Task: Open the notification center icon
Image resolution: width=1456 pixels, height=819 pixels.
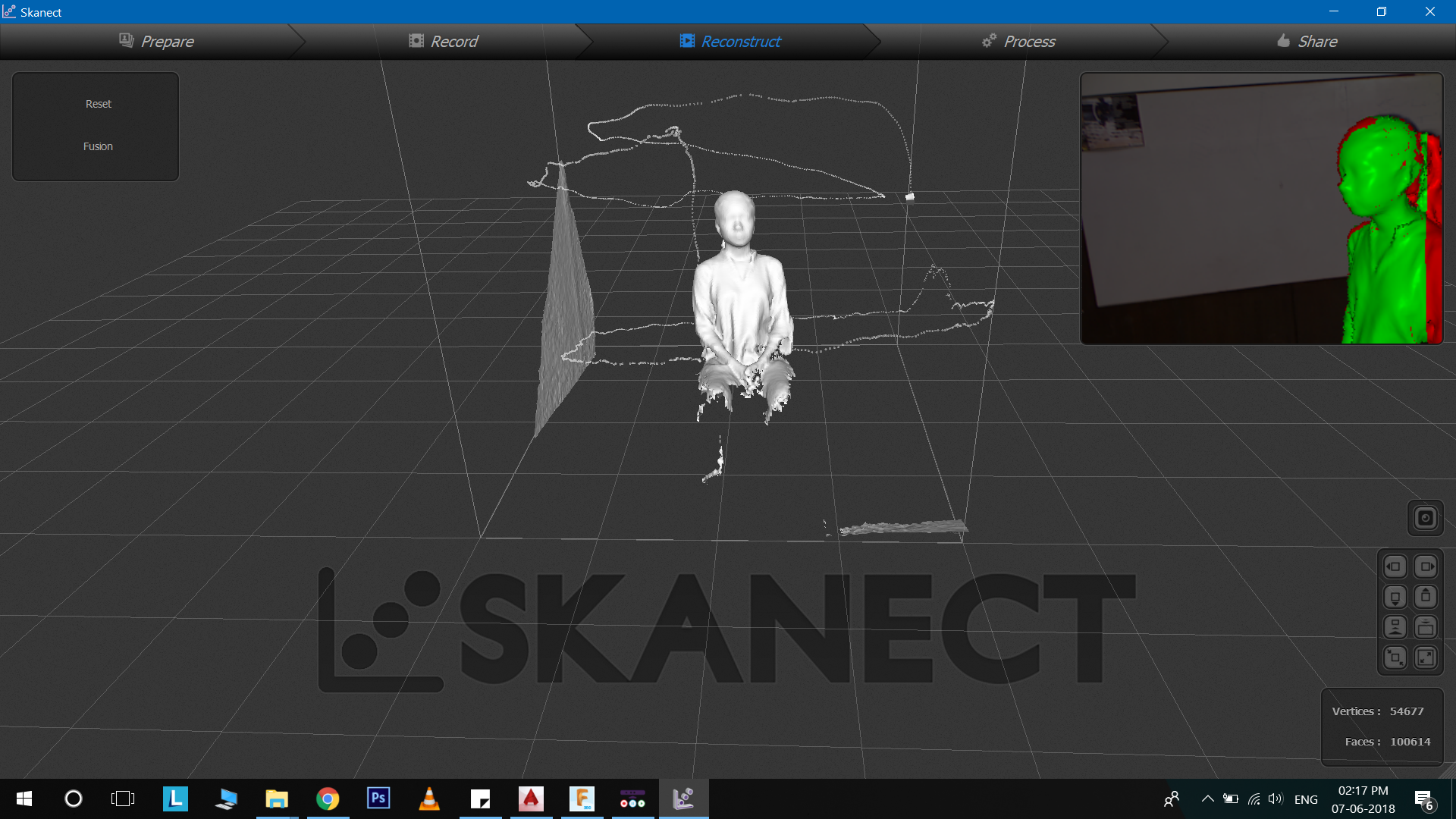Action: tap(1423, 799)
